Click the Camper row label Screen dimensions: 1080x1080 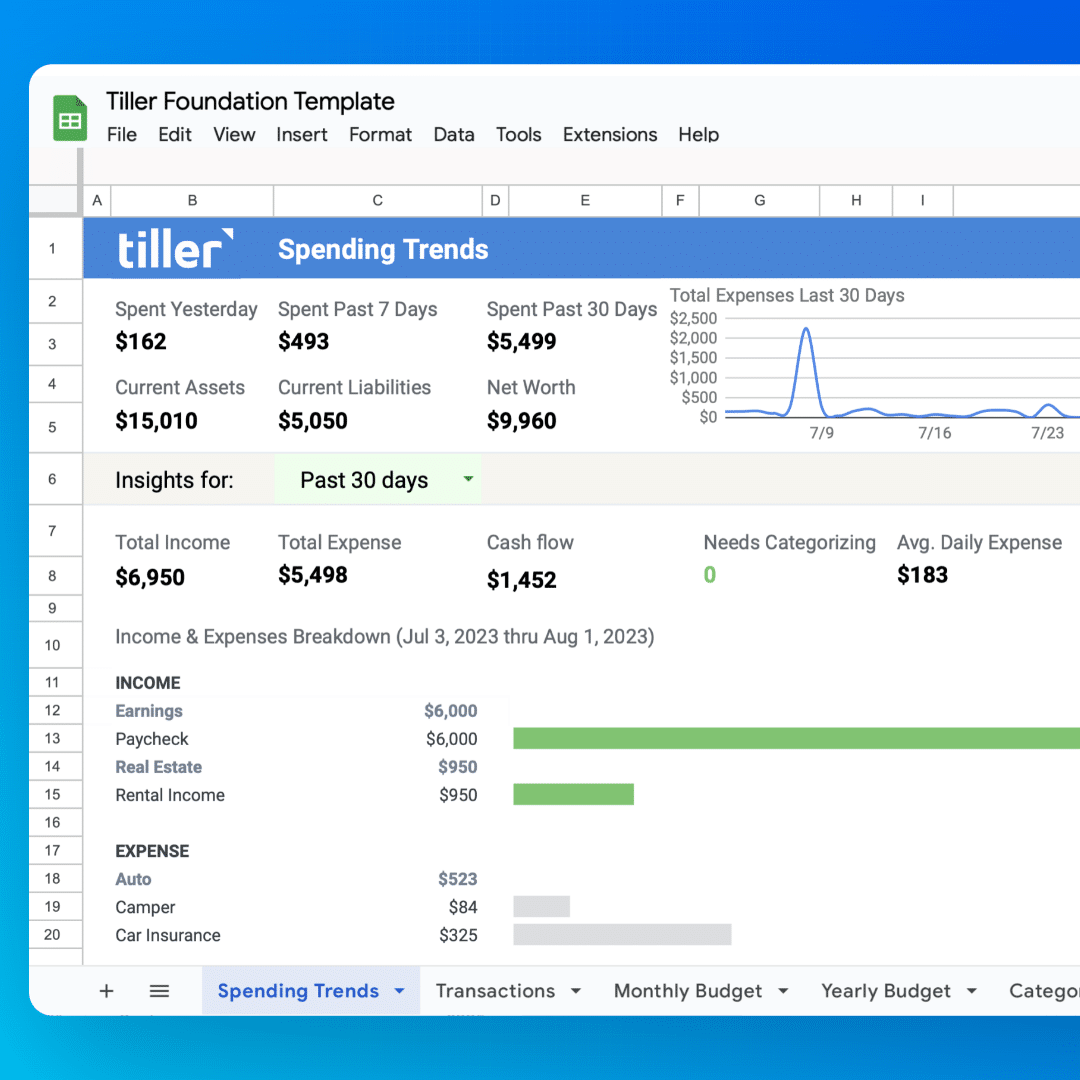[145, 907]
